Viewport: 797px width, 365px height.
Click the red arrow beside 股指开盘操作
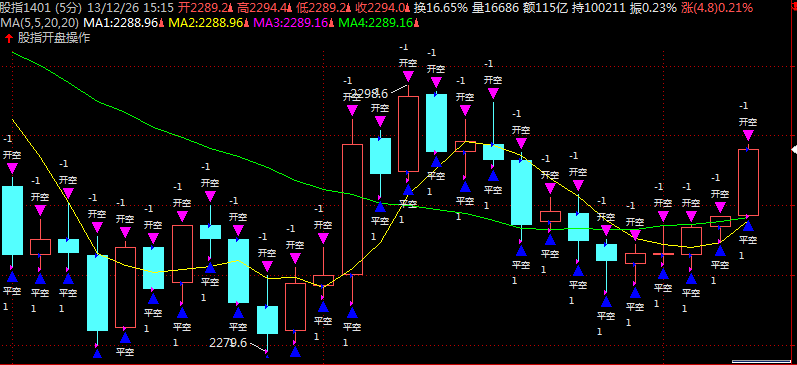tap(9, 38)
